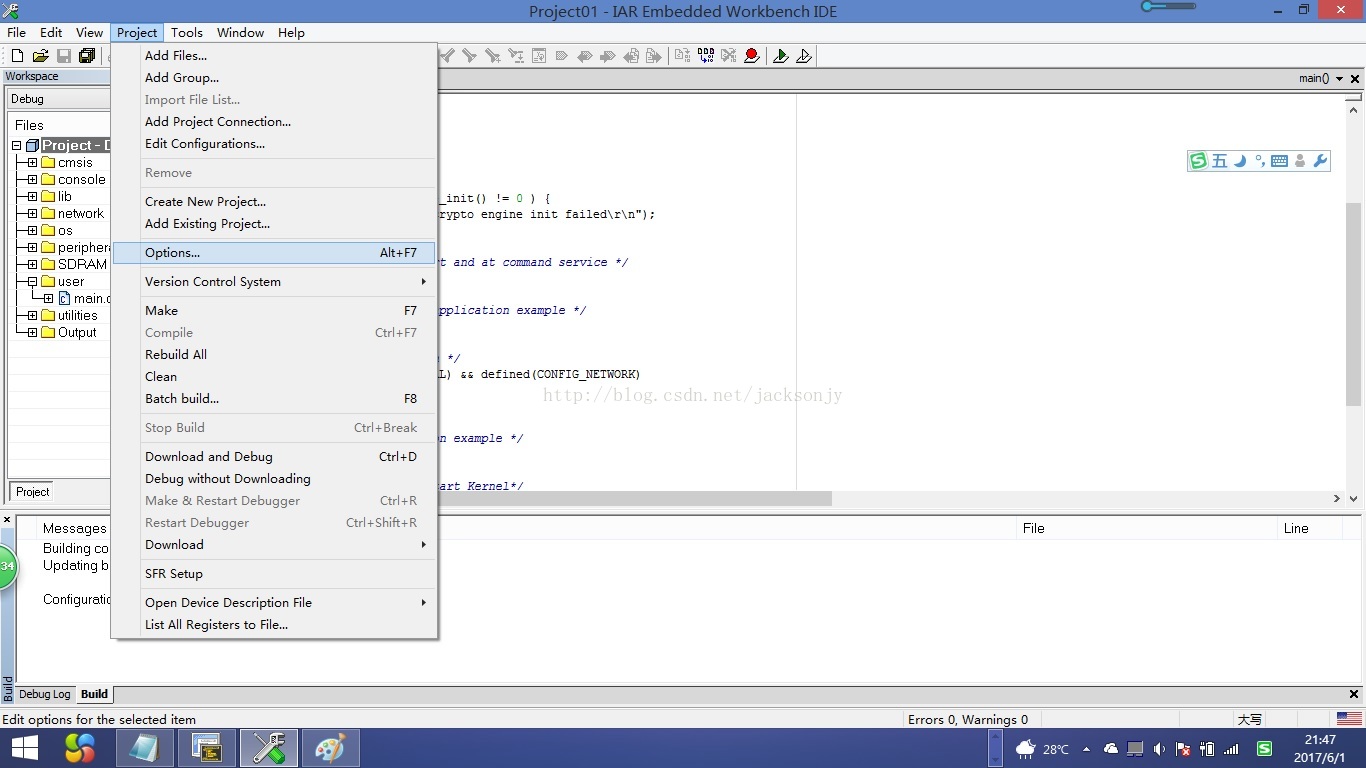
Task: Open the colorful swirl app on the taskbar
Action: (80, 748)
